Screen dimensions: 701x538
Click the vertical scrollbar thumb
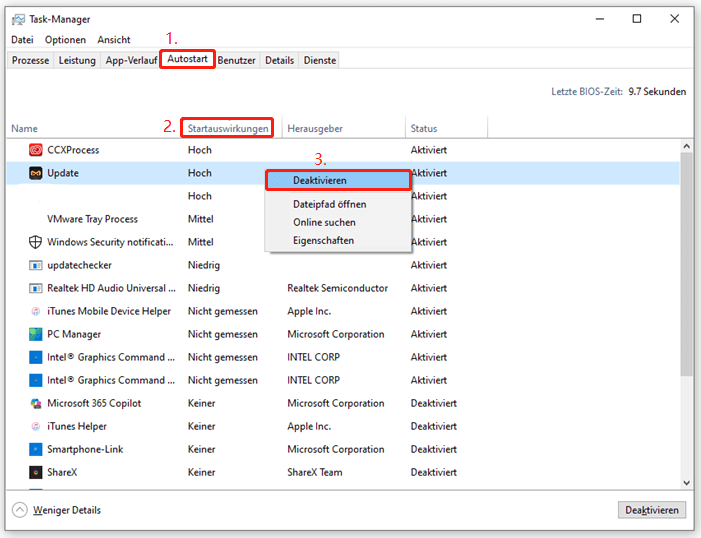click(686, 264)
